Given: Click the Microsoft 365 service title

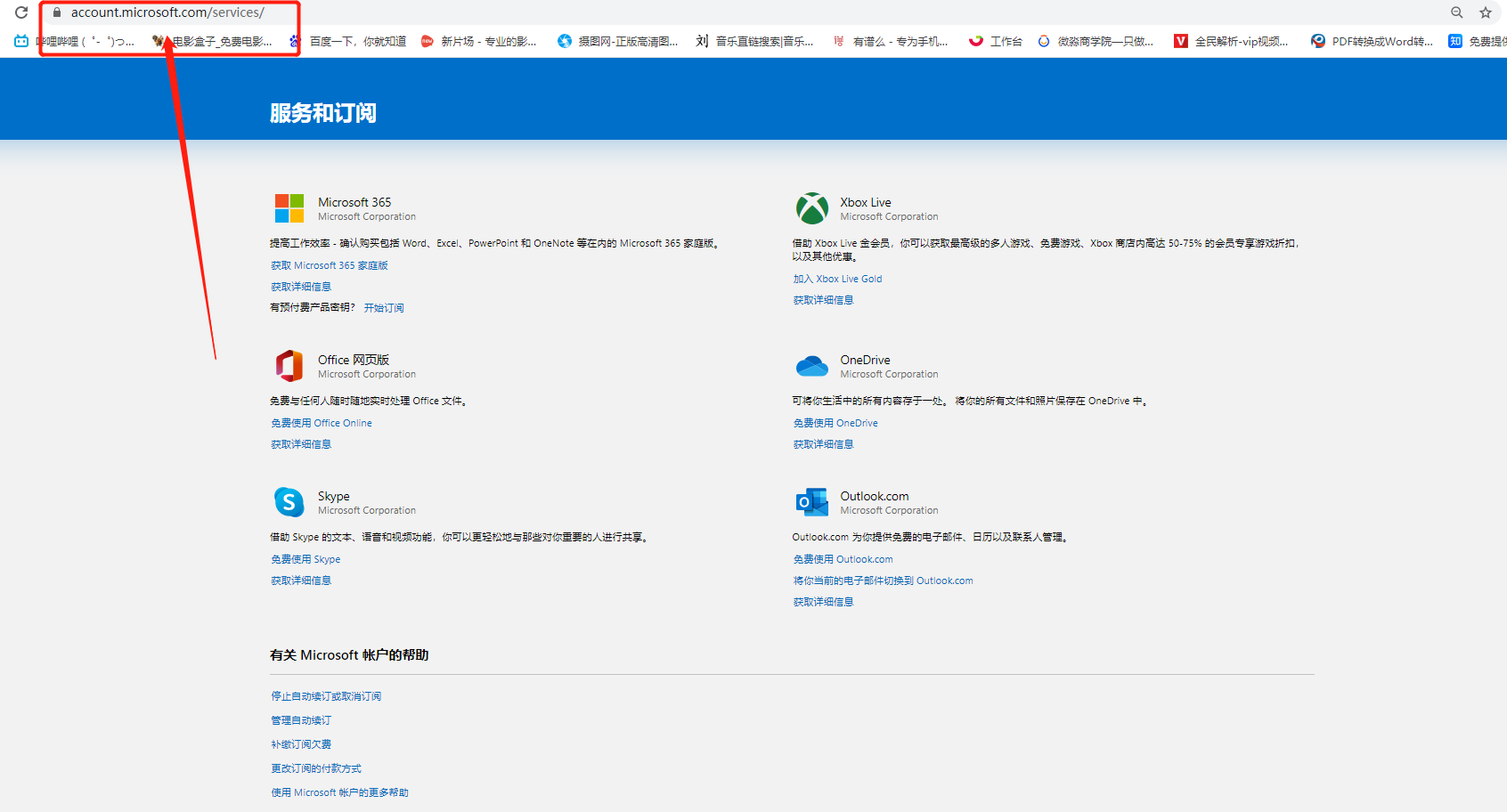Looking at the screenshot, I should click(354, 202).
